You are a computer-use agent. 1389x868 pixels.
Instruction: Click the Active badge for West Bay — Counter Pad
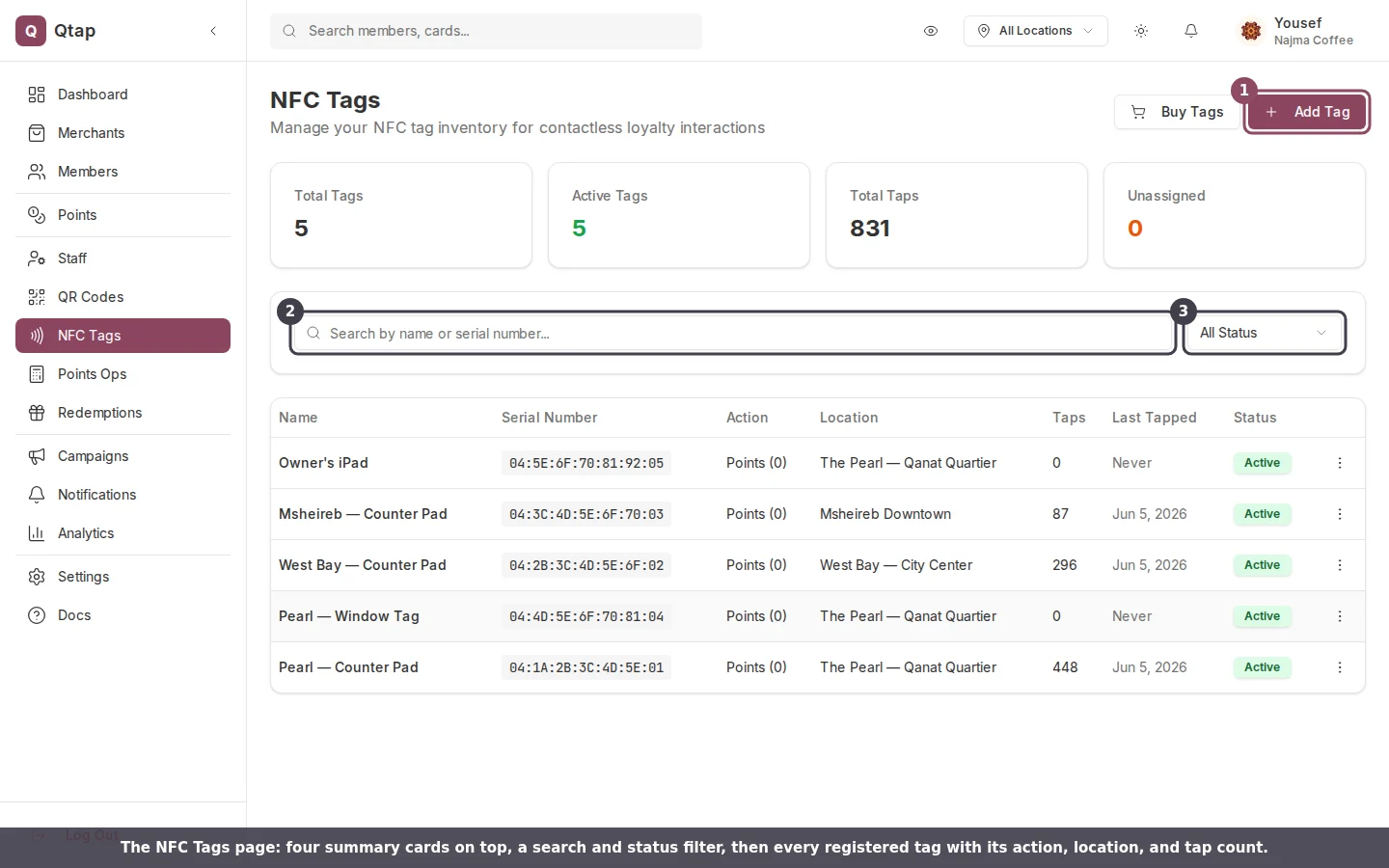click(x=1262, y=565)
